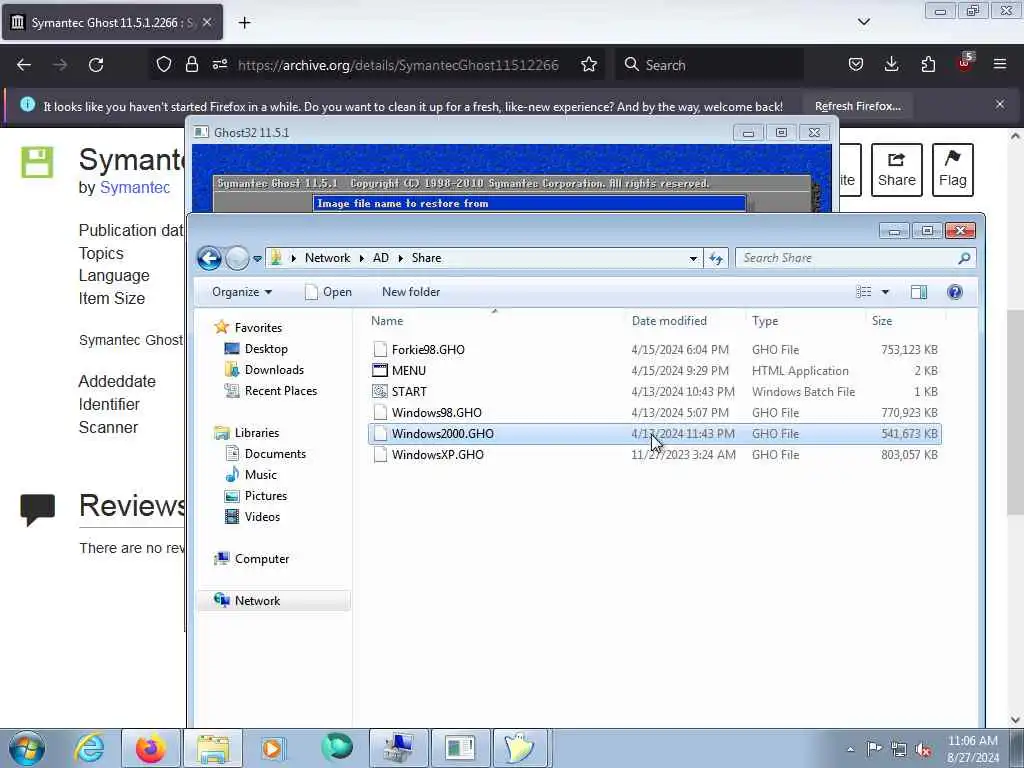The width and height of the screenshot is (1024, 768).
Task: Open recent locations dropdown in file dialog
Action: (x=257, y=259)
